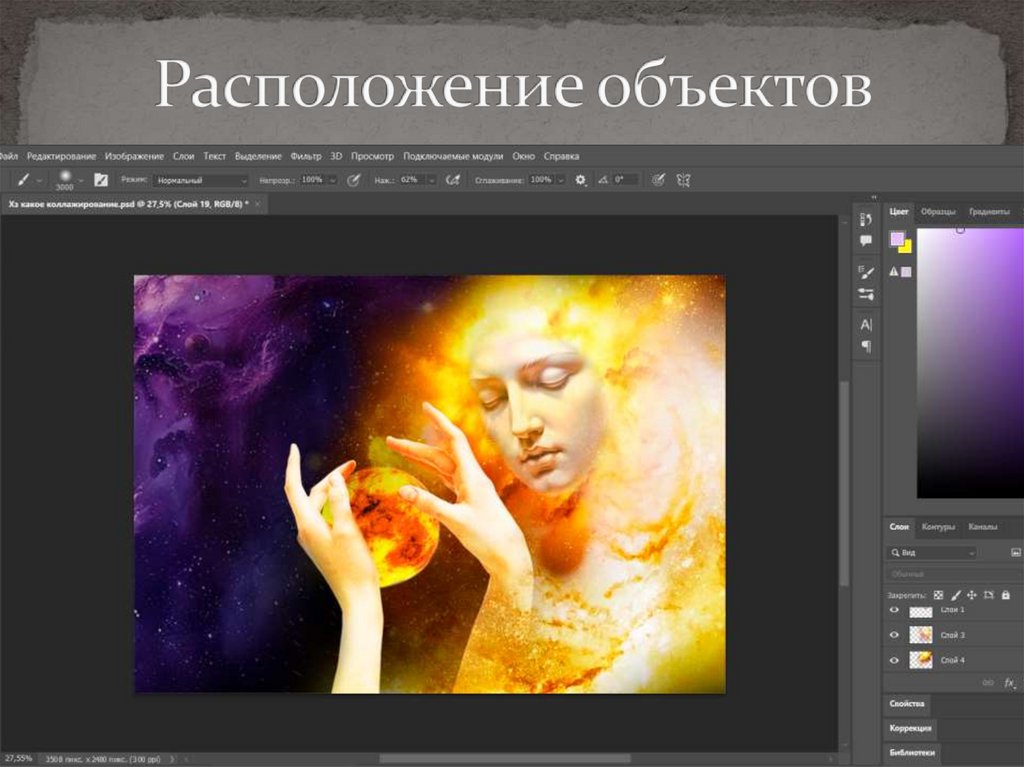The width and height of the screenshot is (1024, 767).
Task: Hide the layer Слой 4
Action: click(x=893, y=660)
